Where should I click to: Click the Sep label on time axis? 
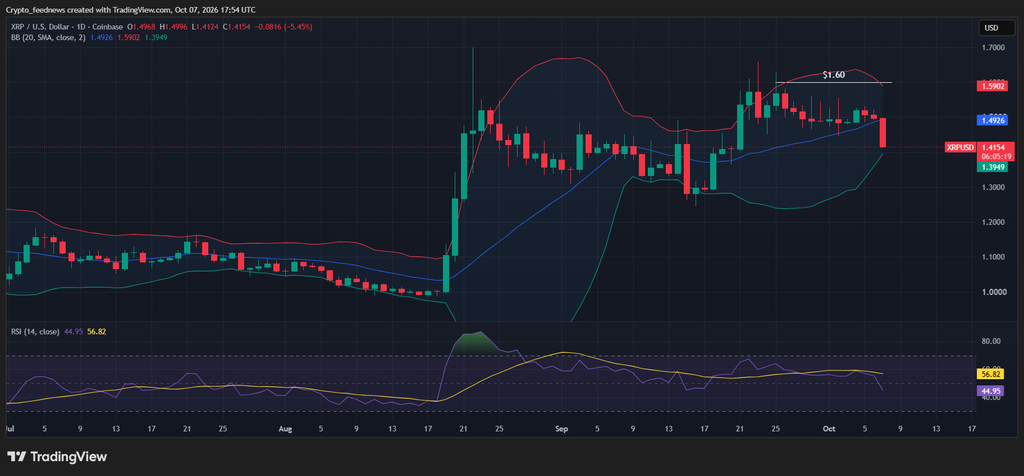562,429
